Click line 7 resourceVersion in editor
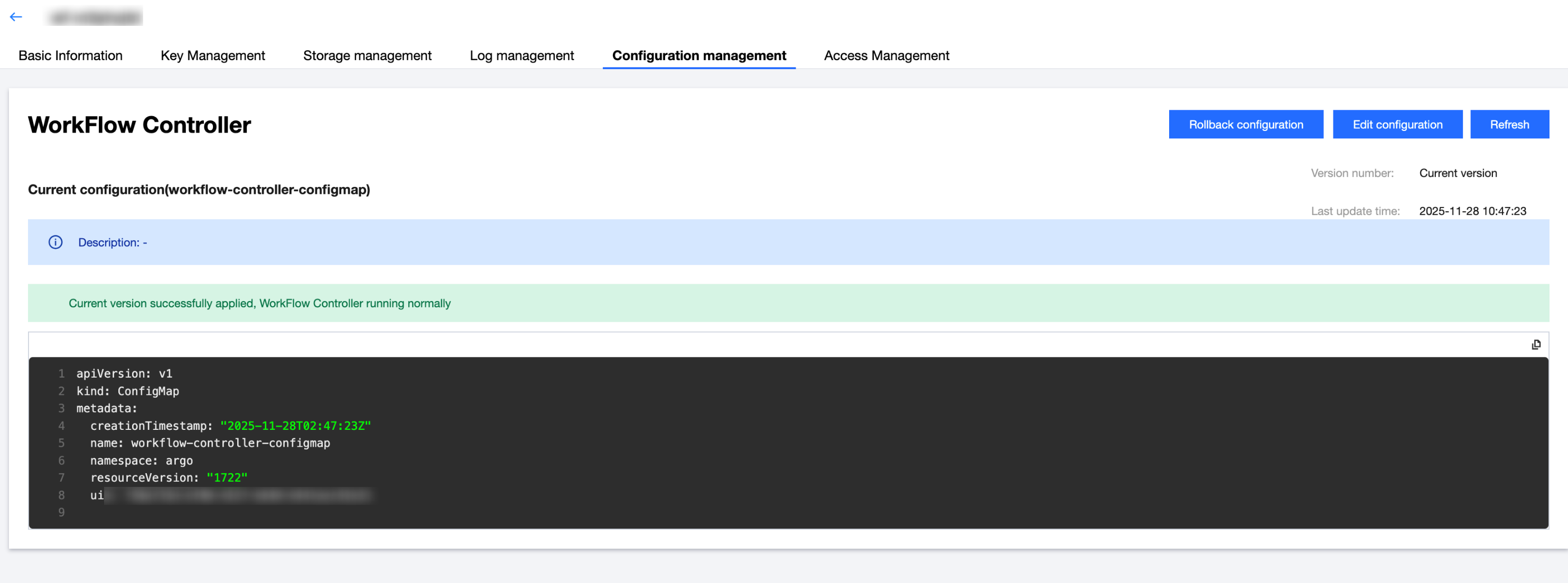The width and height of the screenshot is (1568, 583). (169, 478)
